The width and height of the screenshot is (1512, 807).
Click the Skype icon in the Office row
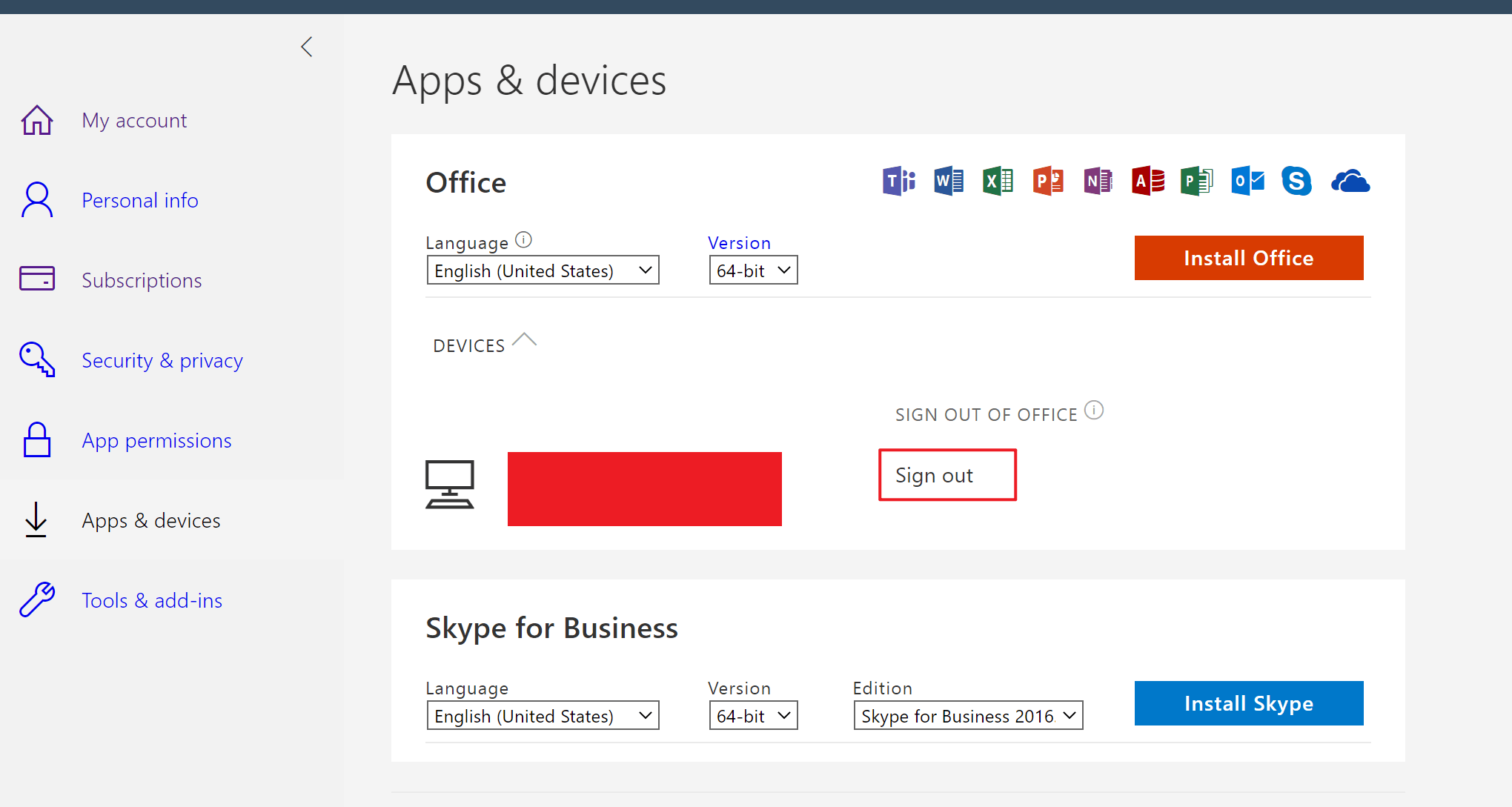click(1297, 181)
